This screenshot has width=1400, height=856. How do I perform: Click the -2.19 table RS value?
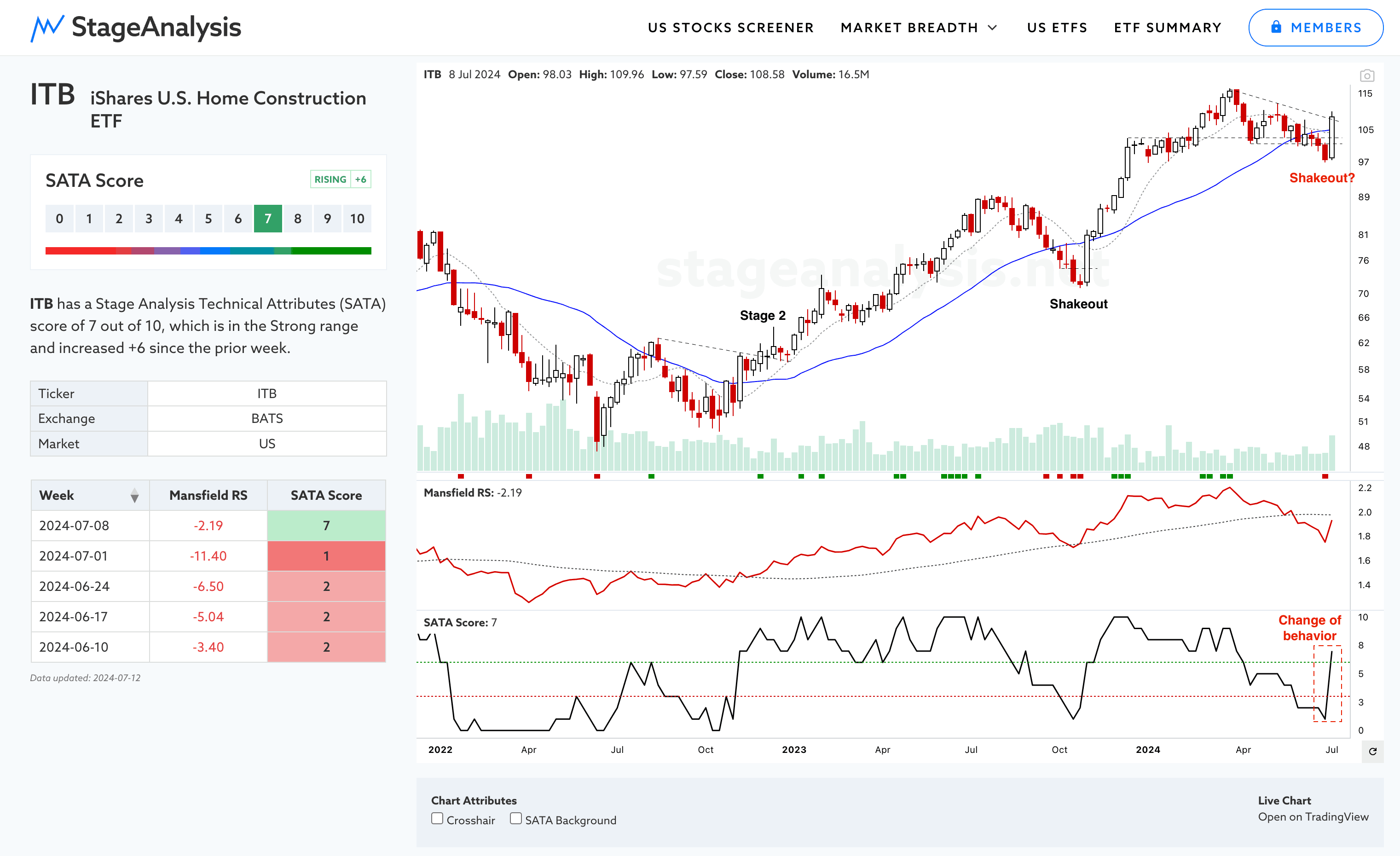208,526
